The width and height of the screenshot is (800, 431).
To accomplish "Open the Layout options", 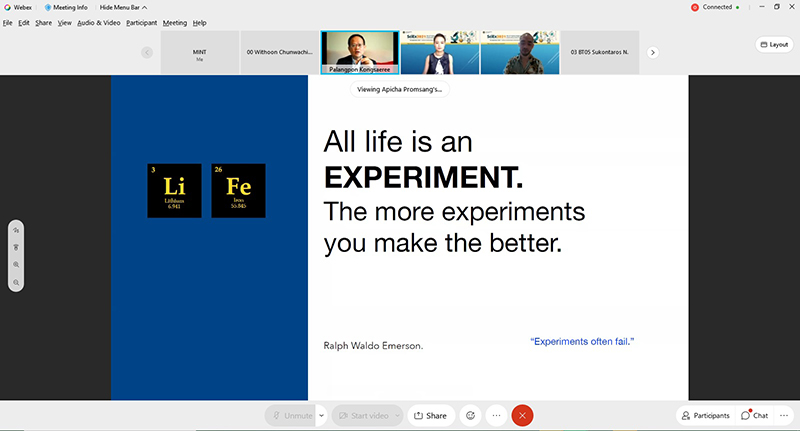I will [773, 45].
